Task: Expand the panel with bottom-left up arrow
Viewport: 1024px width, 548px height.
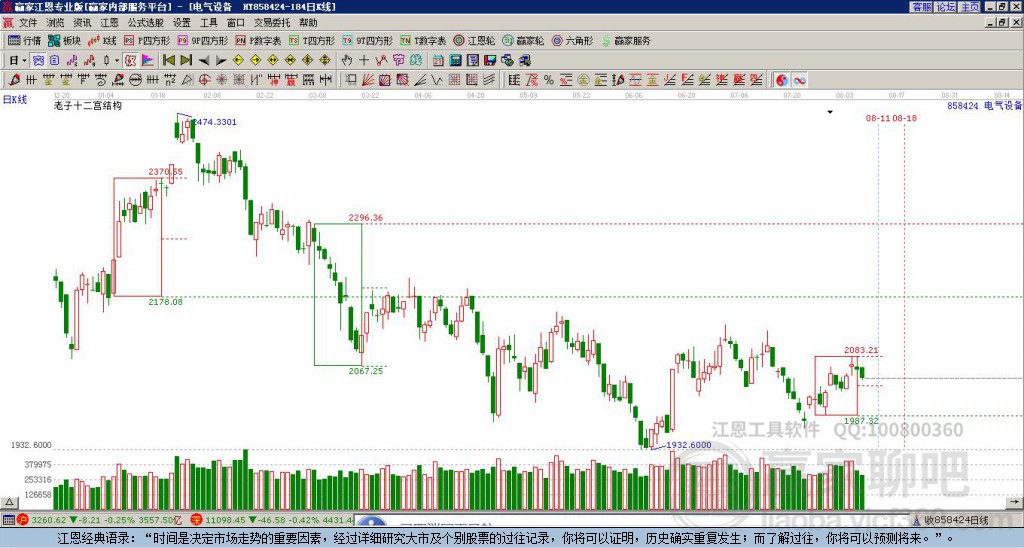Action: 8,502
